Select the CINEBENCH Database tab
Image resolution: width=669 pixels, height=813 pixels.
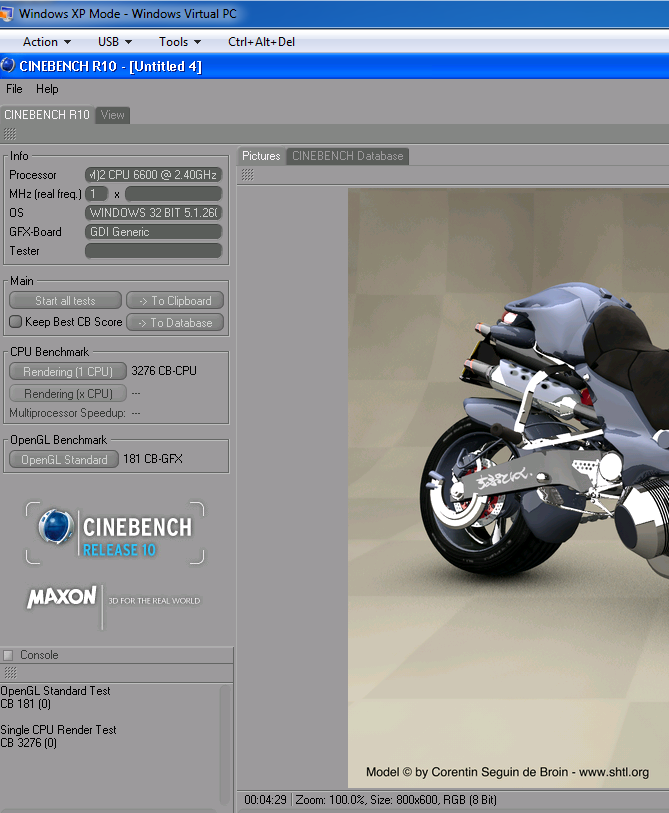pos(347,156)
